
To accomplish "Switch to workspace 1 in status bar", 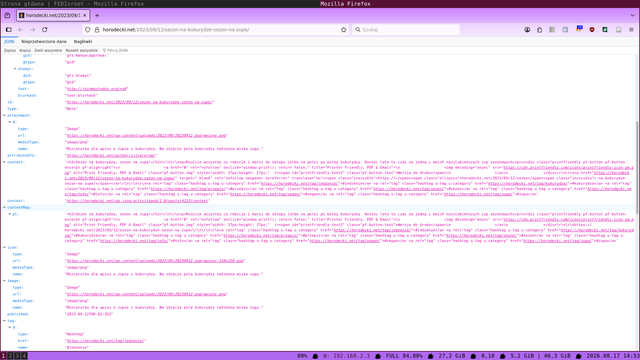I will 3,356.
